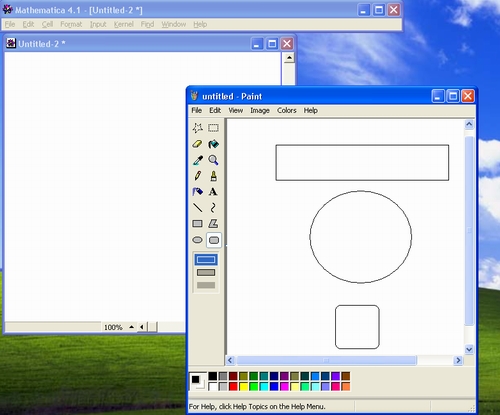
Task: Select the Text tool (letter A)
Action: pyautogui.click(x=213, y=192)
